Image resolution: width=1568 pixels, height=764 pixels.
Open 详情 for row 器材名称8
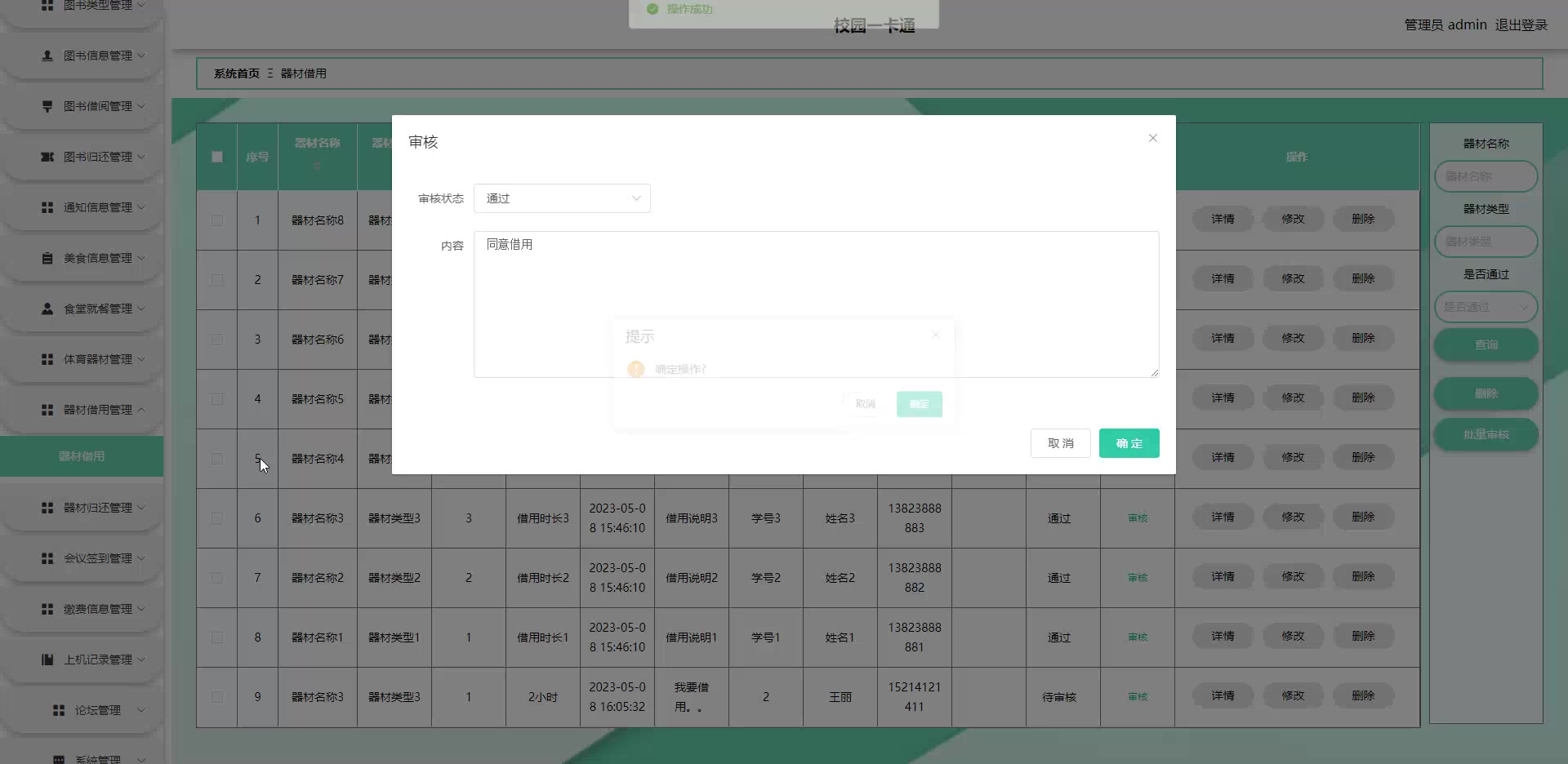[x=1223, y=219]
